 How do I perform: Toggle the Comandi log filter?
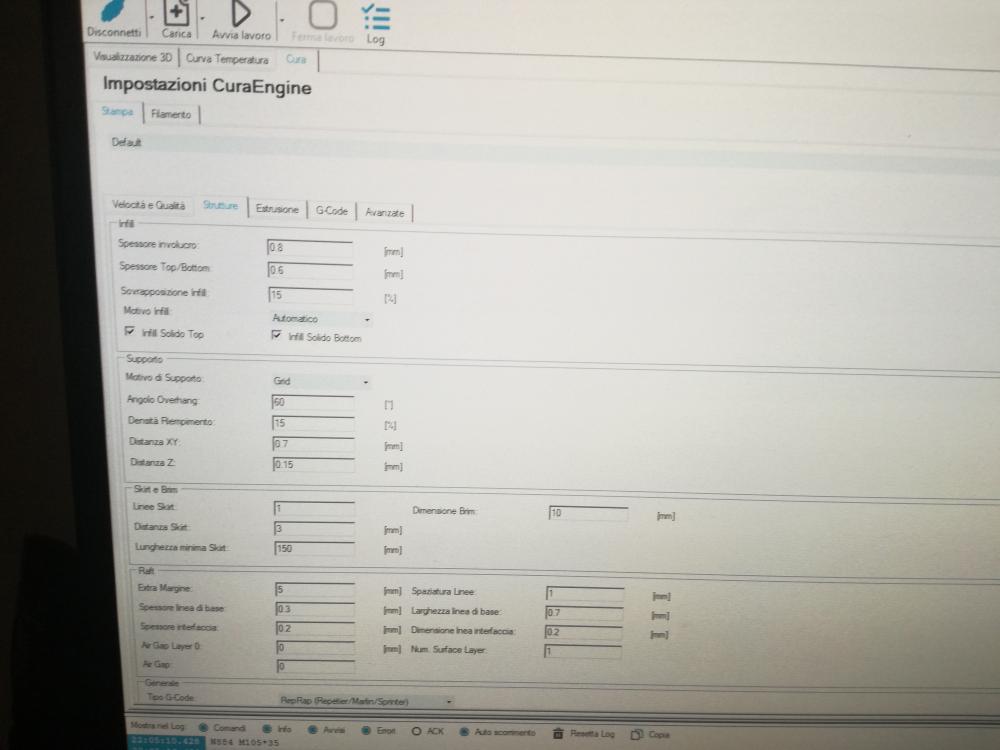pos(204,728)
